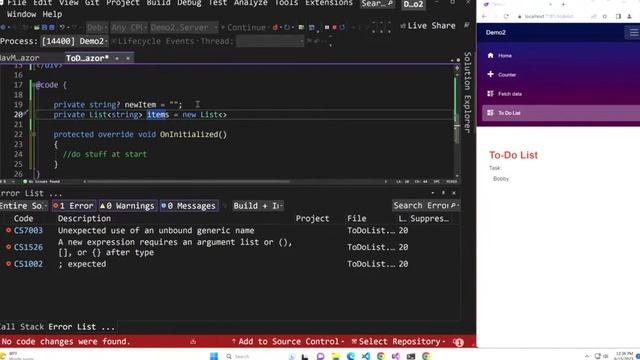Click Add to Source Control in status bar

(x=287, y=341)
